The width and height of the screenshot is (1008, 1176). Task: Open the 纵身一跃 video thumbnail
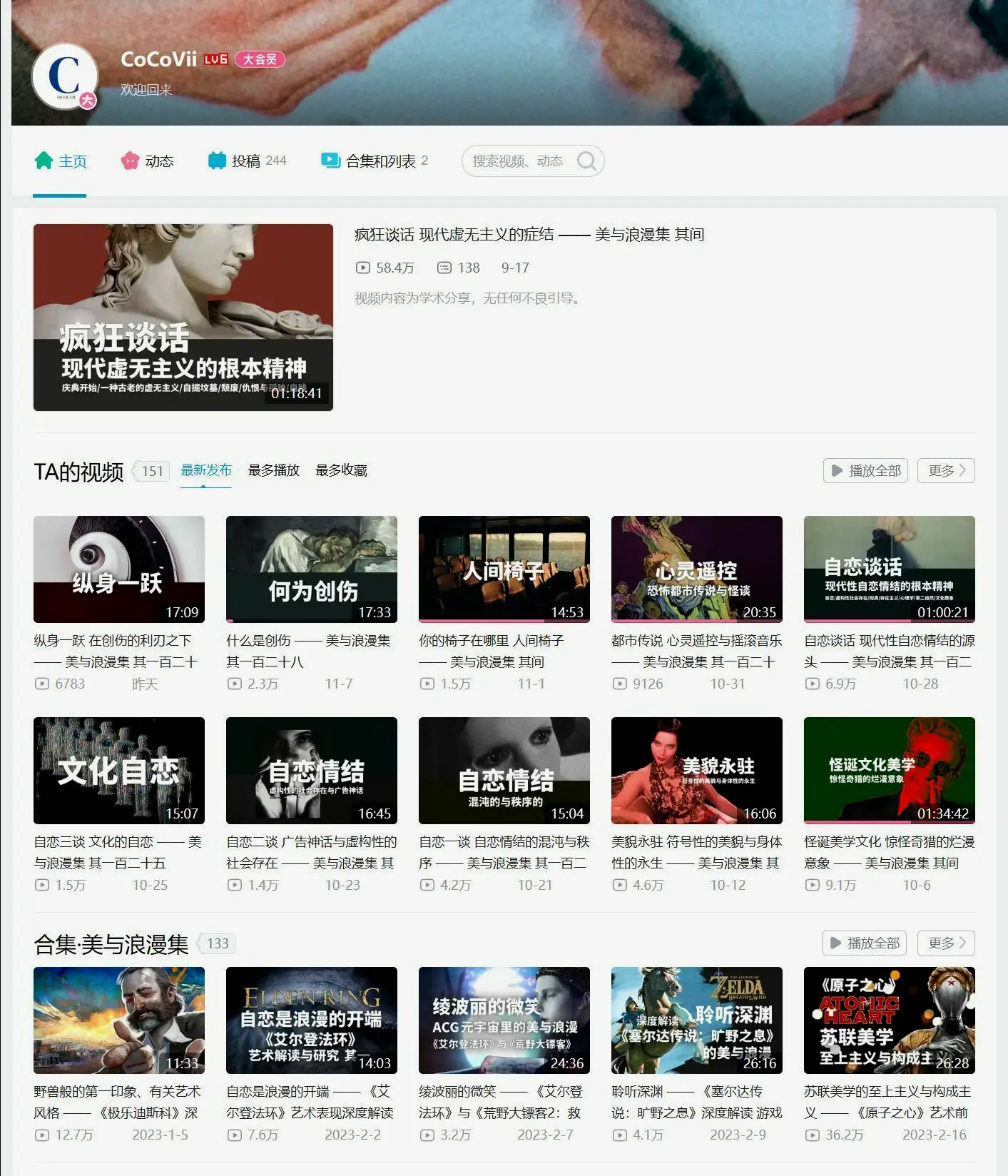119,569
